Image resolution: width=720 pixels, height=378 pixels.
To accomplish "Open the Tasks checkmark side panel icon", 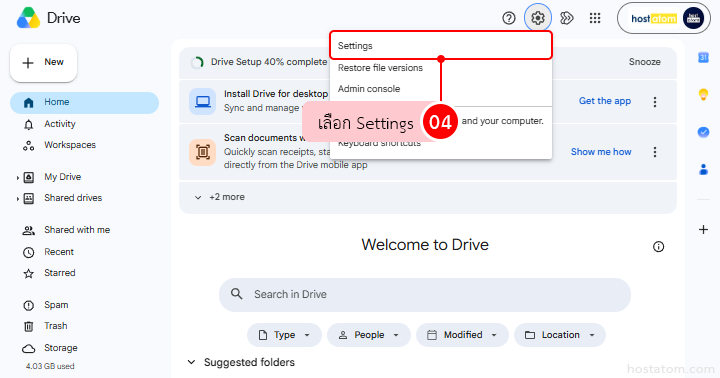I will point(703,132).
